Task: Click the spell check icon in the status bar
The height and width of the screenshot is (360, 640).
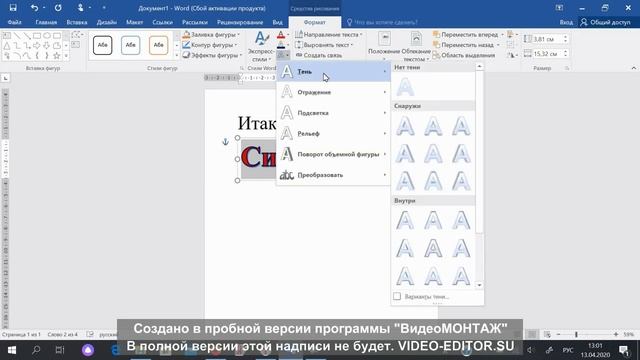Action: (90, 334)
